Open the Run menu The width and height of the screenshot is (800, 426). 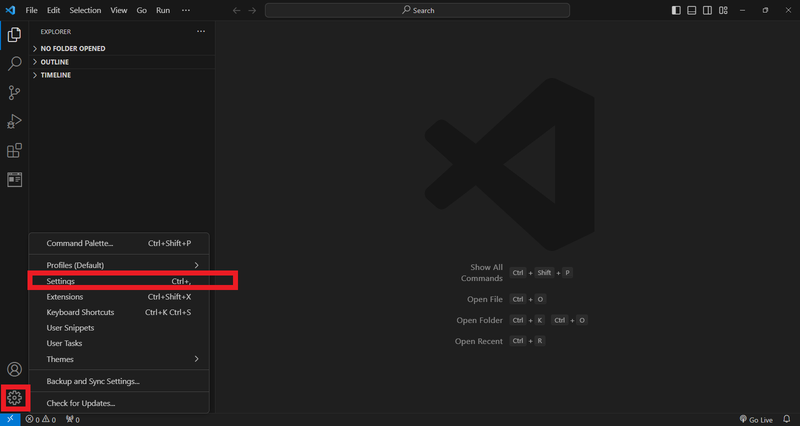[x=163, y=10]
